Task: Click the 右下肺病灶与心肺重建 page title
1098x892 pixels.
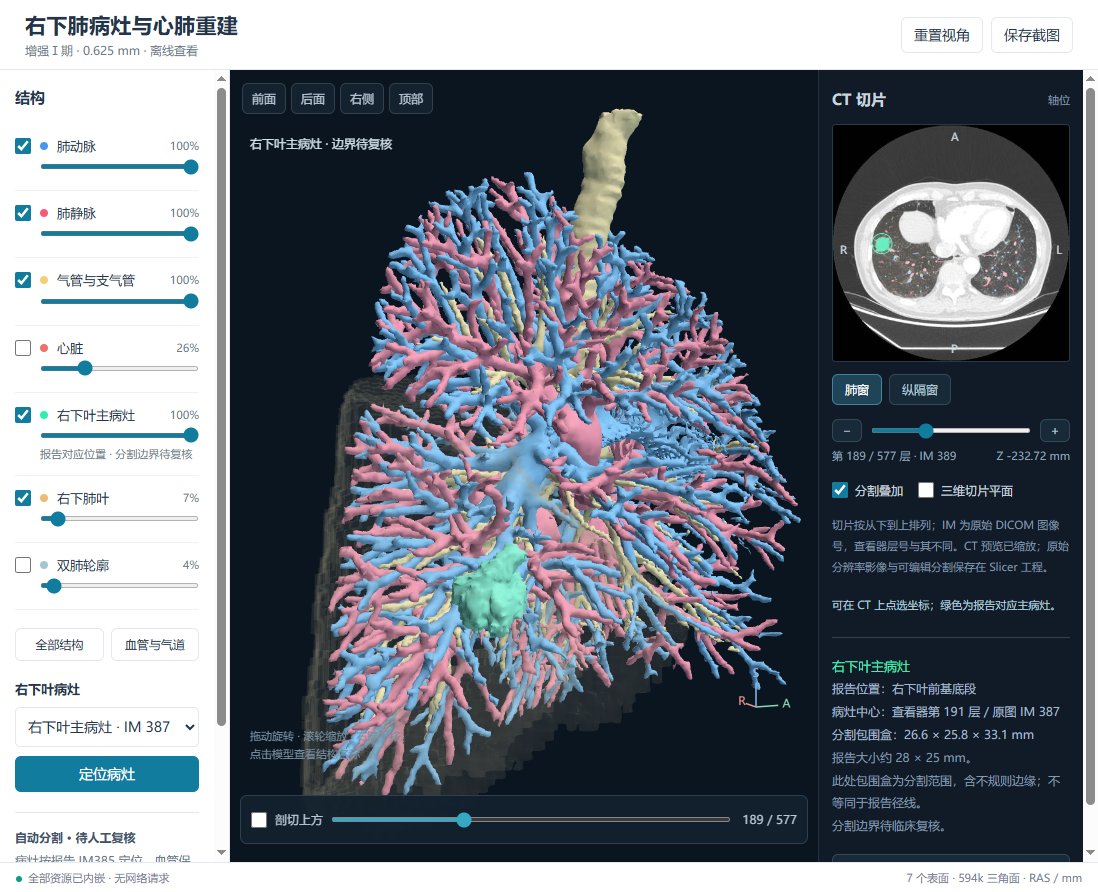Action: point(132,26)
